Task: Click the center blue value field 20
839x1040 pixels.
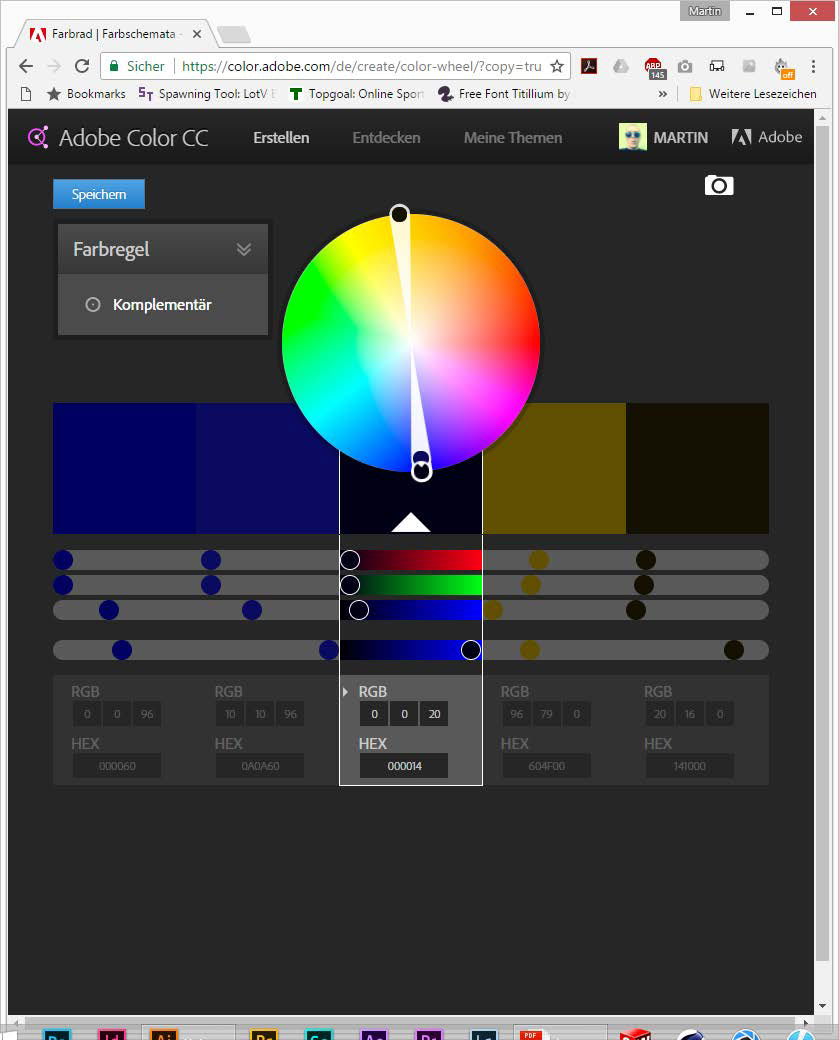Action: [434, 714]
